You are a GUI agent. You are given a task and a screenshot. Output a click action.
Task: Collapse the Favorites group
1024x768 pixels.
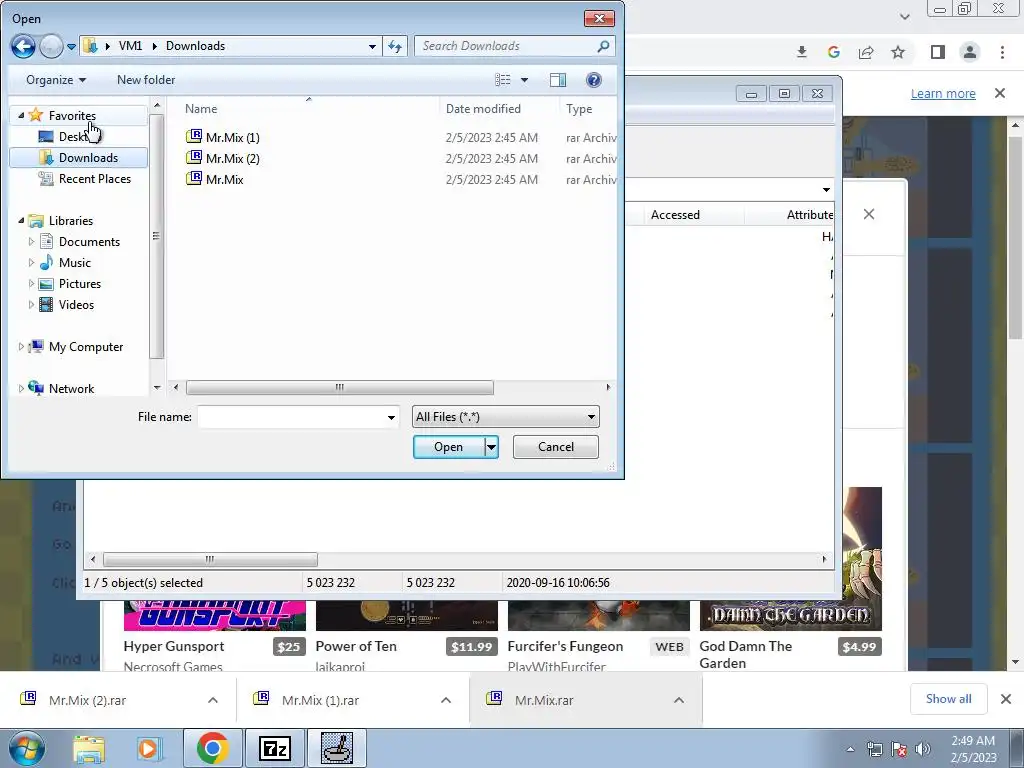[21, 116]
